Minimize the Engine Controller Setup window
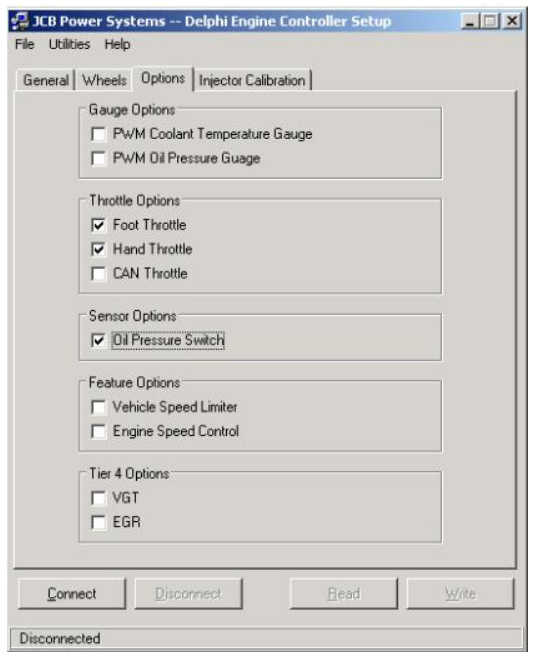Viewport: 538px width, 662px height. click(x=469, y=21)
